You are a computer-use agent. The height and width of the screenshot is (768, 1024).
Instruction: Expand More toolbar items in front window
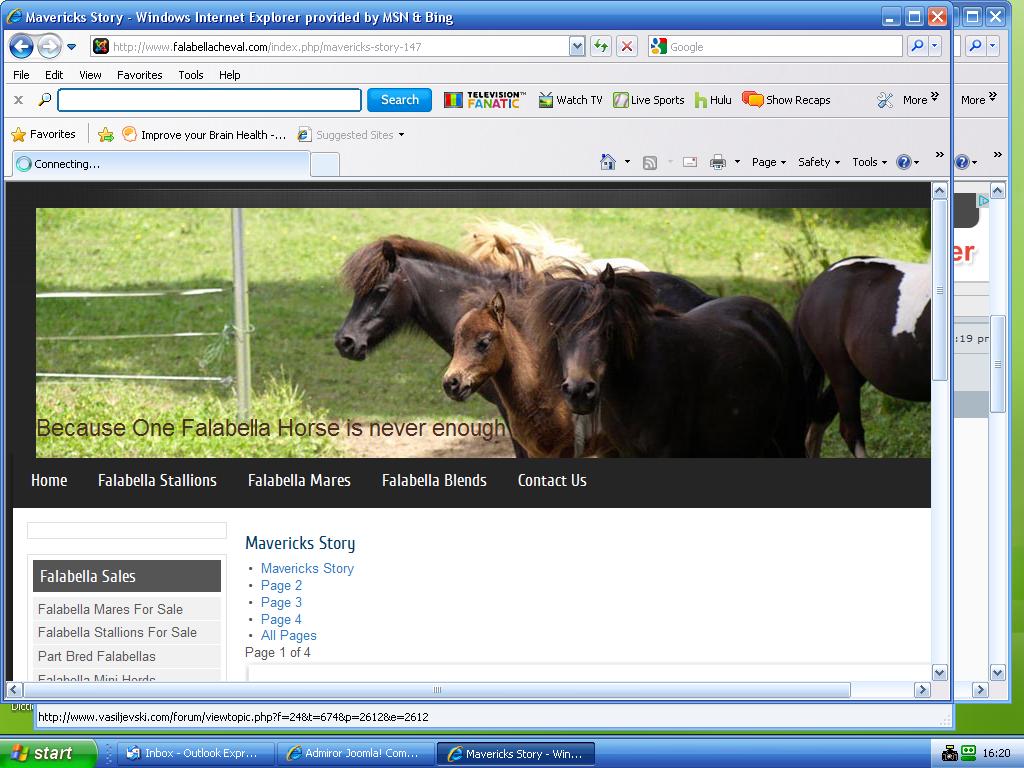[x=920, y=99]
